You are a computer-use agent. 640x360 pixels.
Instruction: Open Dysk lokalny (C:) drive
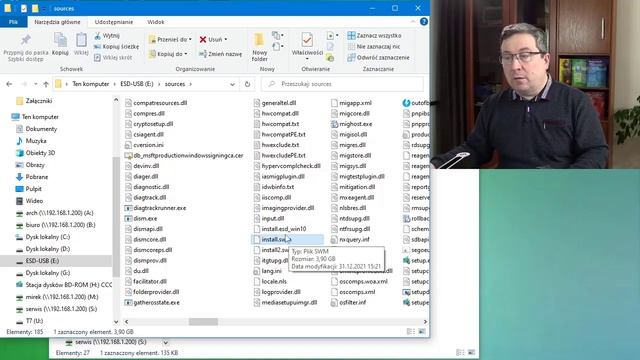(x=48, y=237)
